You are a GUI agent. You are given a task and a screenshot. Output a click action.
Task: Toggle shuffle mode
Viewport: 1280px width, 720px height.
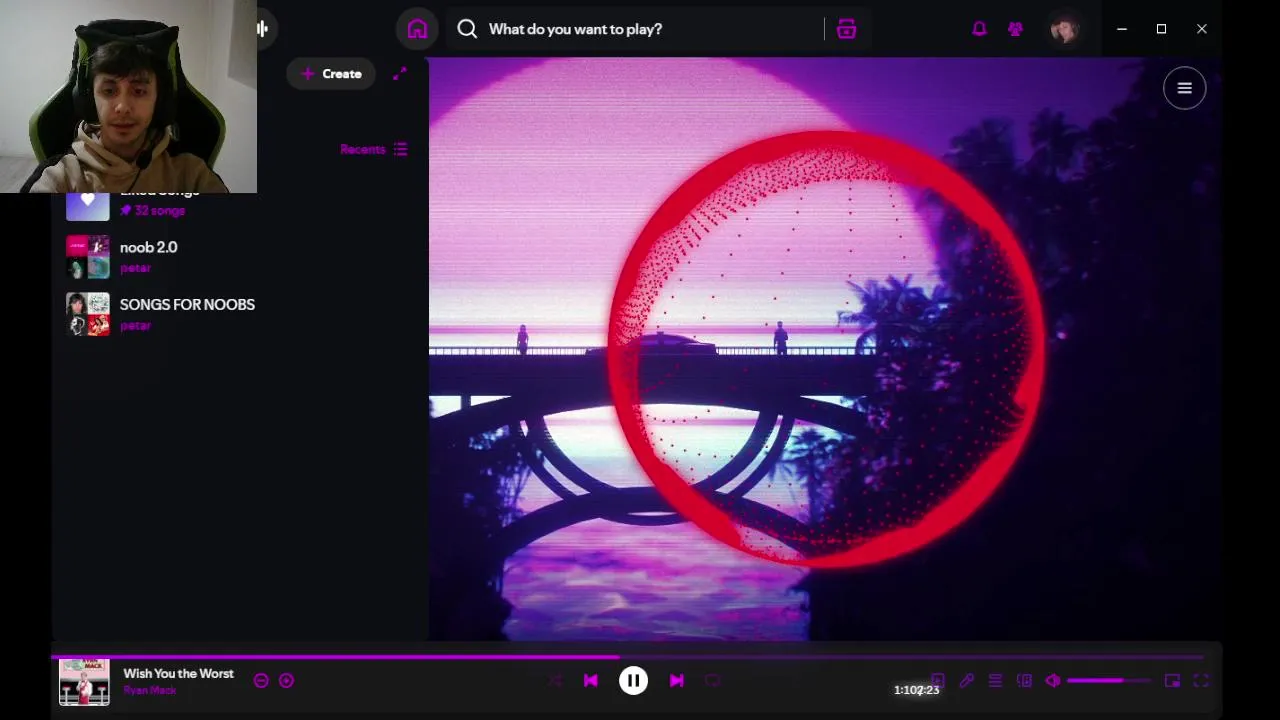[556, 681]
